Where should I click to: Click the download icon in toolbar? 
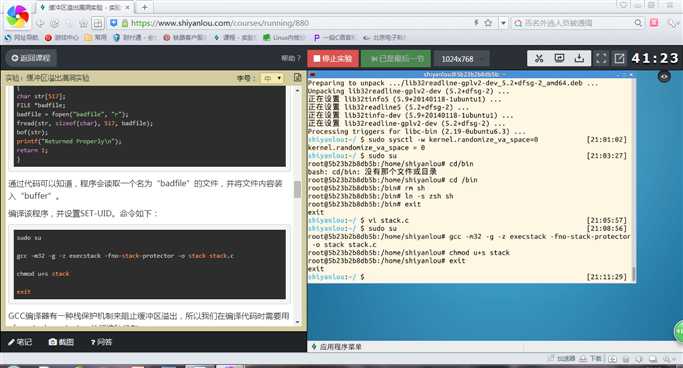tap(579, 58)
